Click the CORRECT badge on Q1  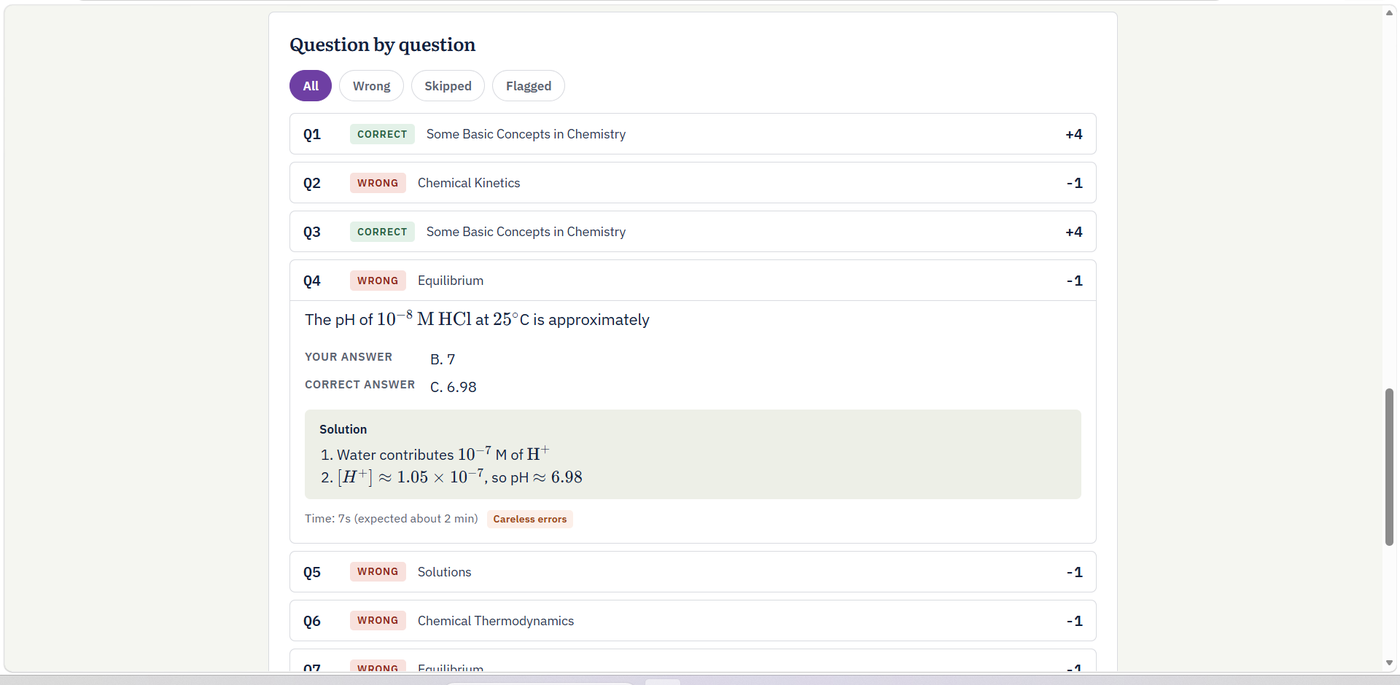click(x=382, y=134)
